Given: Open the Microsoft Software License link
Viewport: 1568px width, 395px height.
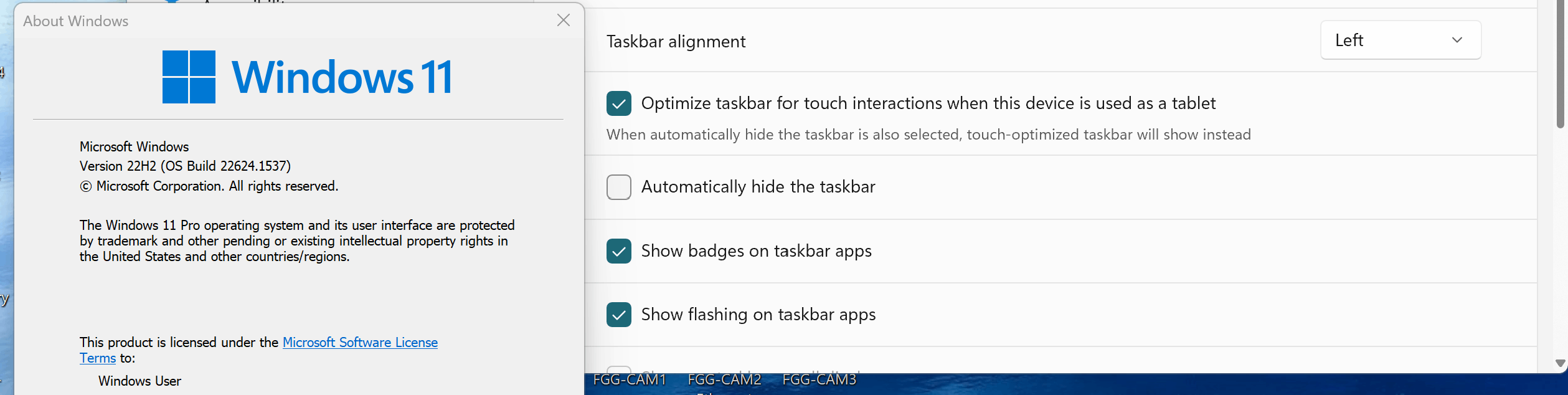Looking at the screenshot, I should point(360,343).
